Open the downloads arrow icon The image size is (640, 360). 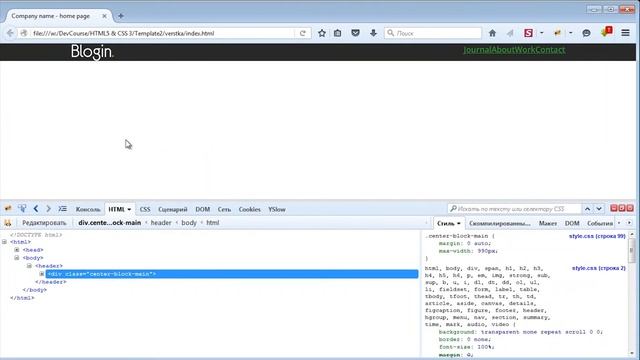click(373, 33)
